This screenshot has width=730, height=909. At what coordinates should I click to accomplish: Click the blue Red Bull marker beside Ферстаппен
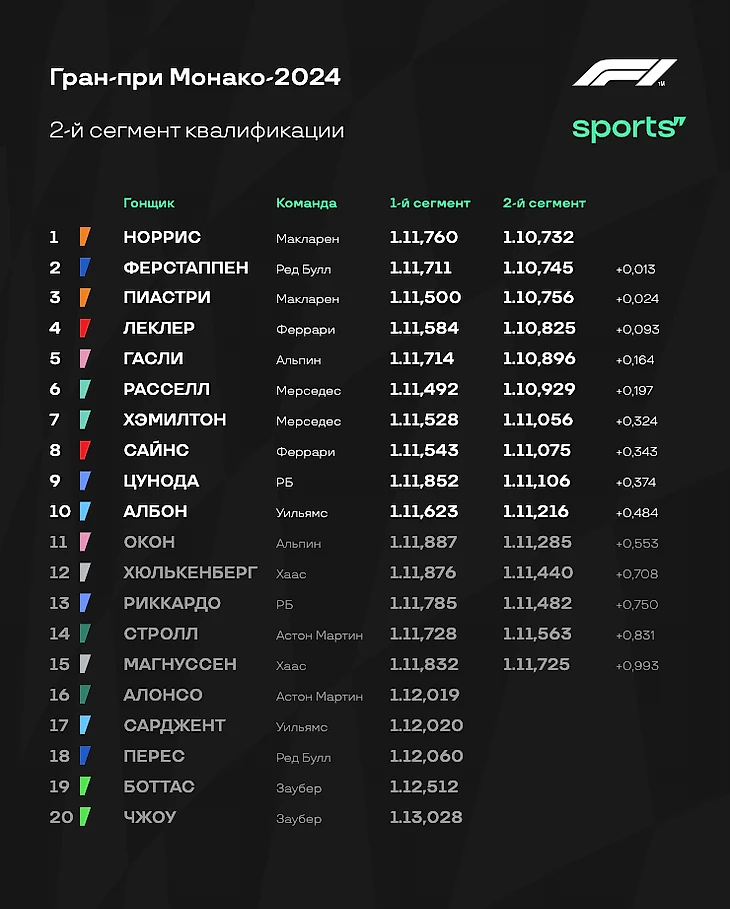(x=85, y=268)
